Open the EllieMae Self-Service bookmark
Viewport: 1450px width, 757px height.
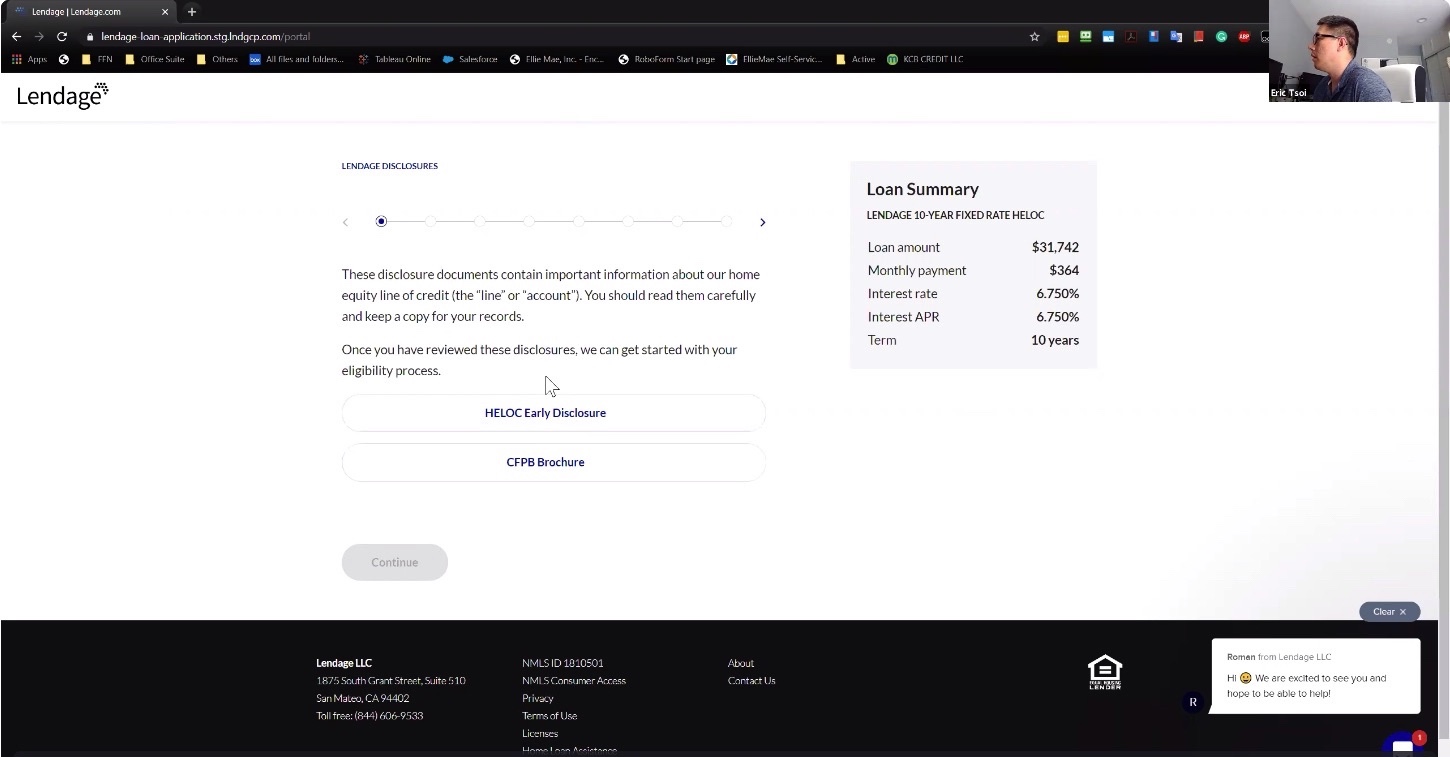click(774, 59)
